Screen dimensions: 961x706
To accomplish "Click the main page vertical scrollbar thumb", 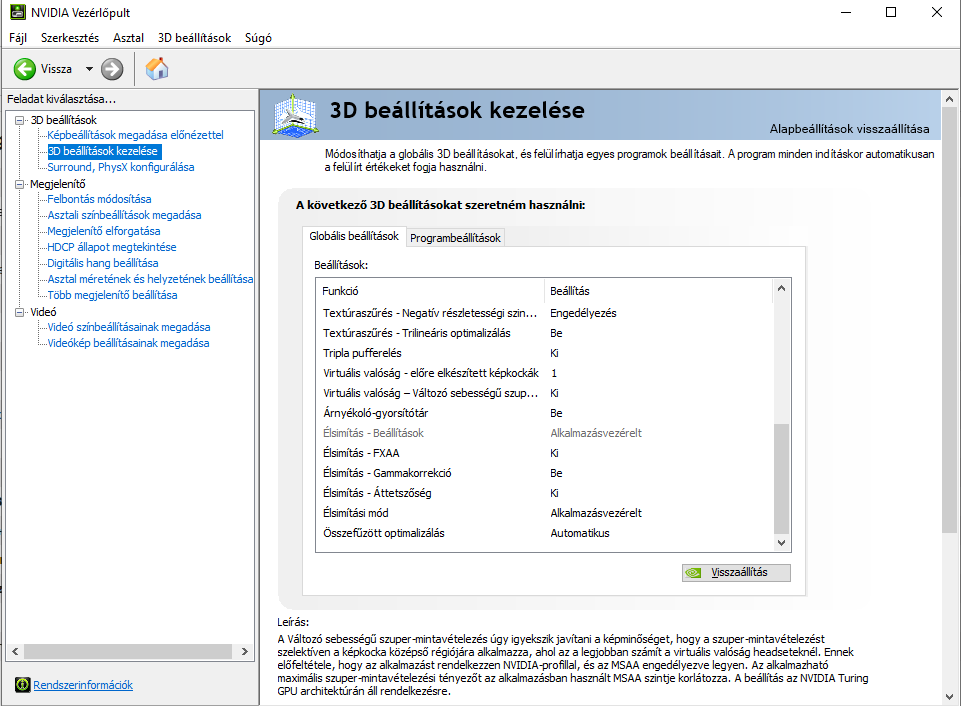I will pyautogui.click(x=949, y=320).
